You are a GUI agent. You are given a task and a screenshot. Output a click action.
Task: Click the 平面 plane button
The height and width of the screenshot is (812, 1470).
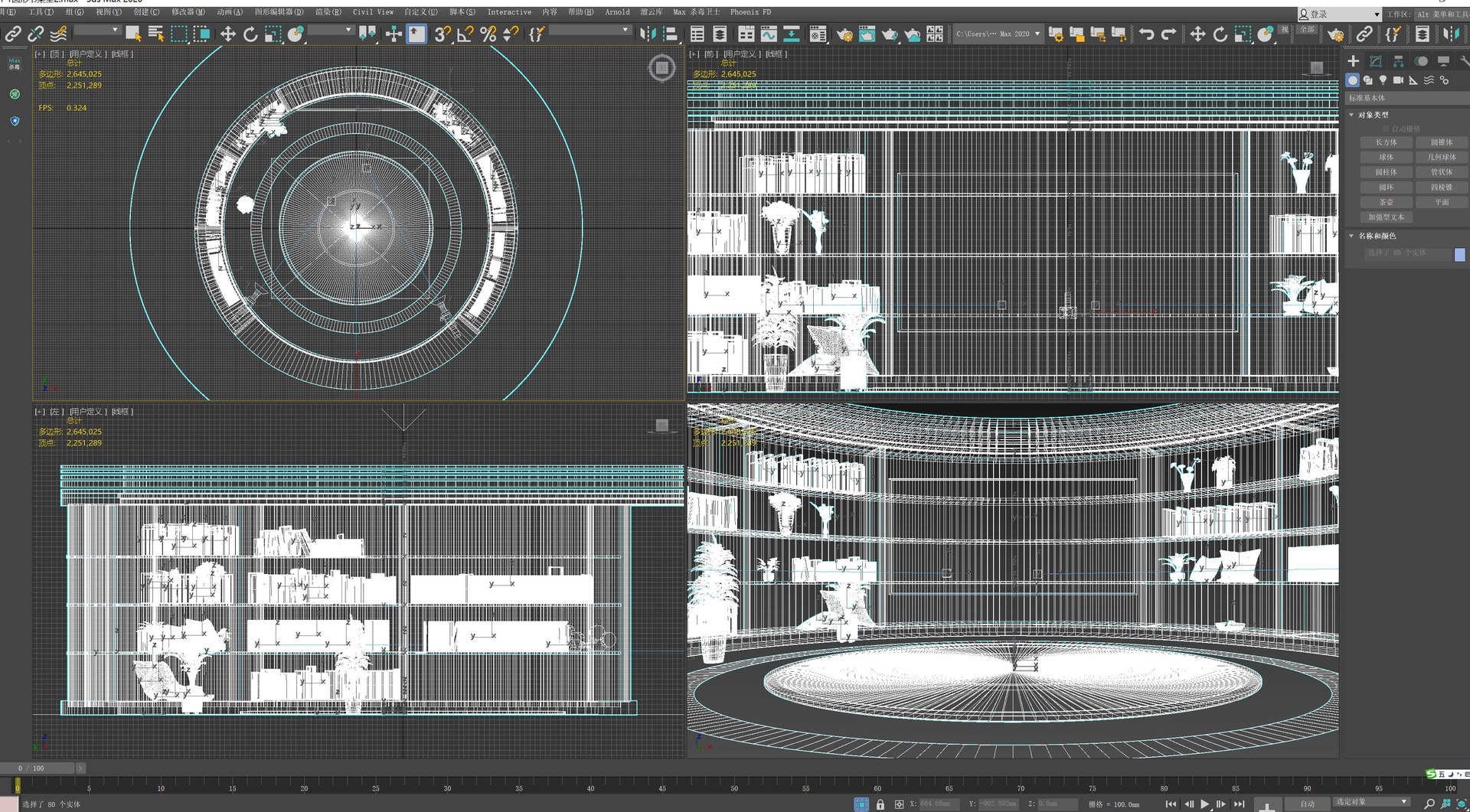pyautogui.click(x=1441, y=202)
